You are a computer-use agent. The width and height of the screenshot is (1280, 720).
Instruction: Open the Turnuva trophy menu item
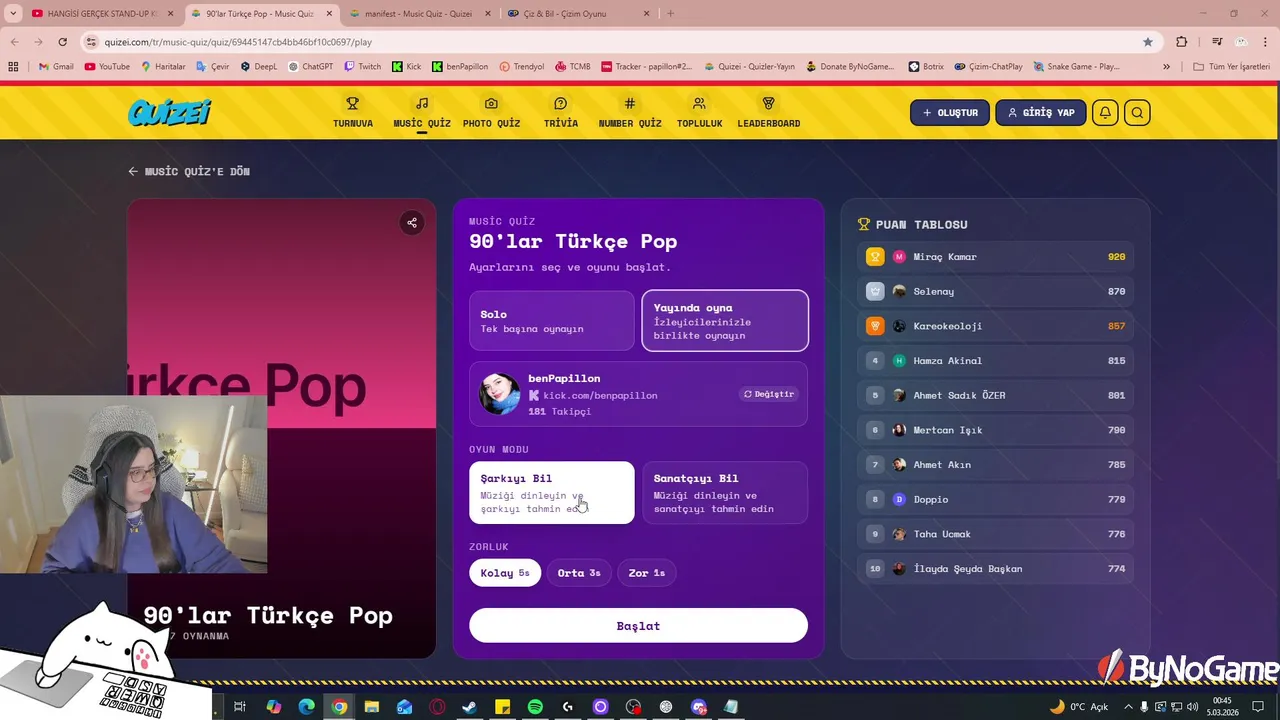coord(353,112)
